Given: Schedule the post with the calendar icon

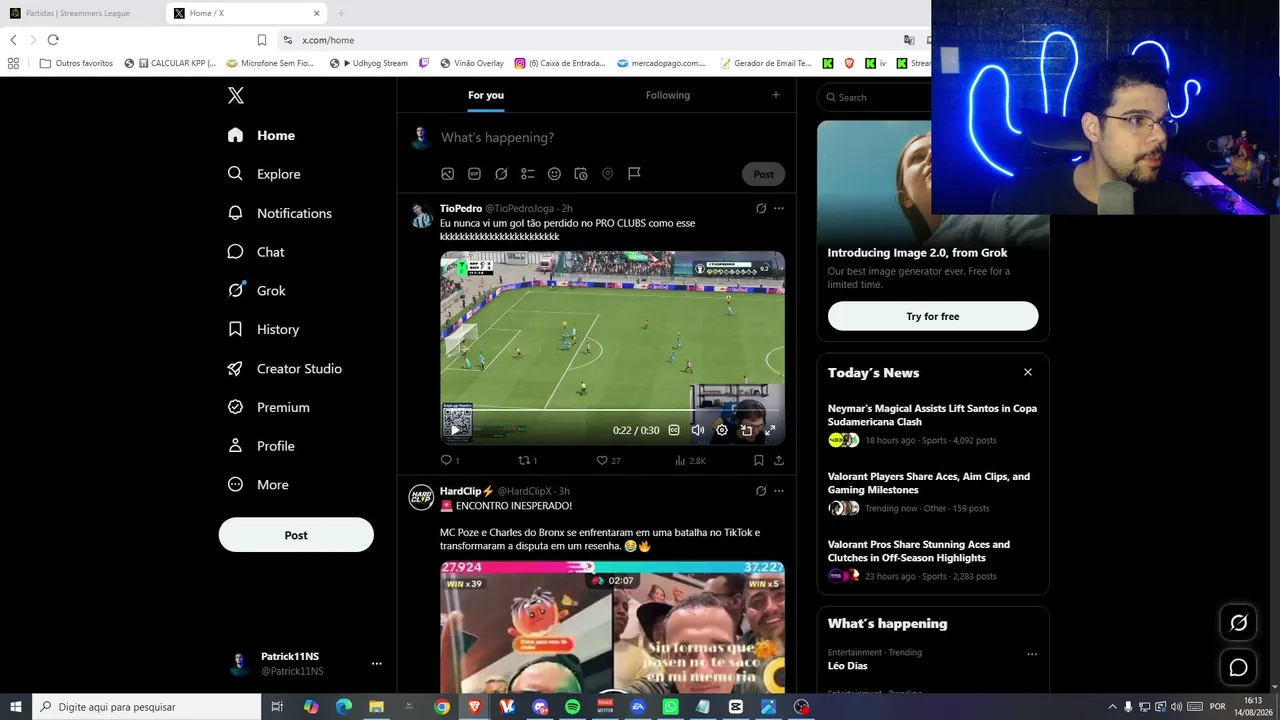Looking at the screenshot, I should 581,174.
